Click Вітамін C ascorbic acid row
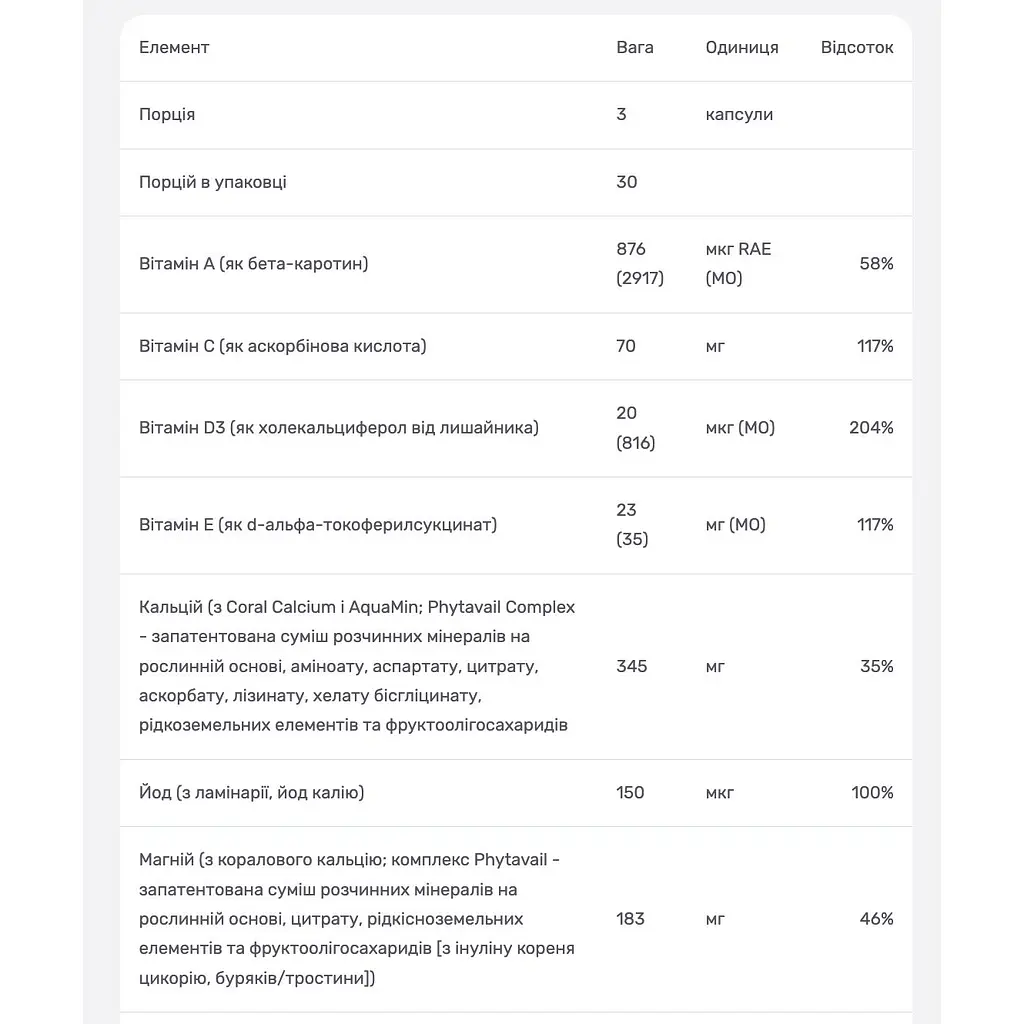1024x1024 pixels. pyautogui.click(x=516, y=346)
